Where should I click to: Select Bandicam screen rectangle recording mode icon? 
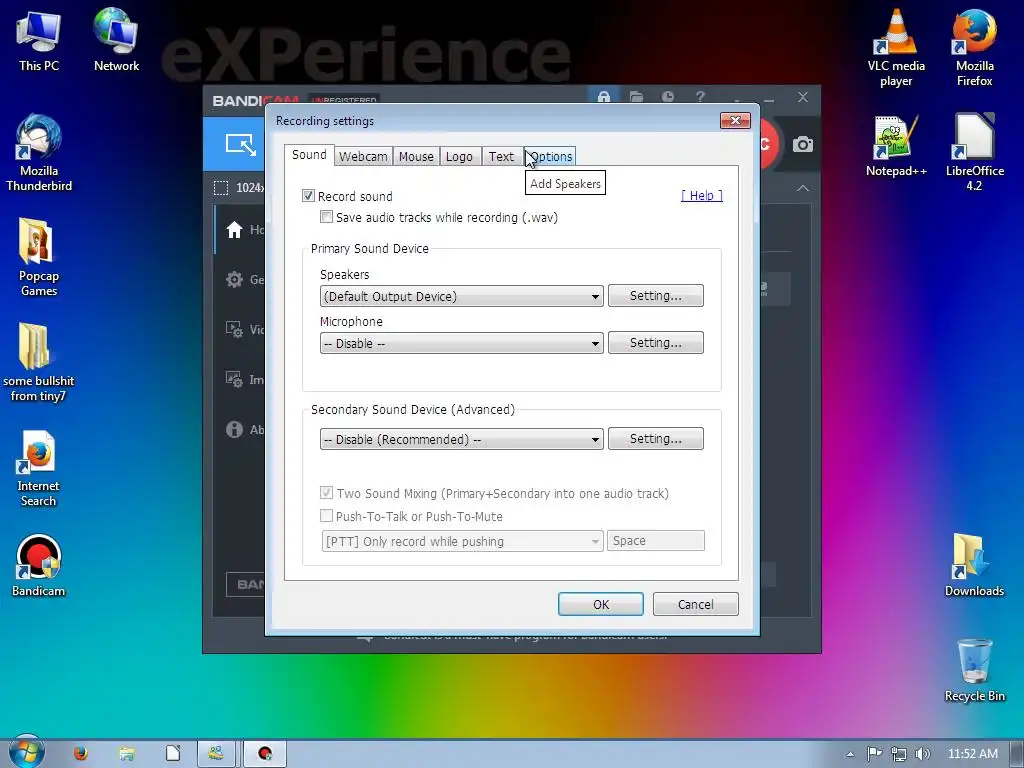[x=241, y=144]
